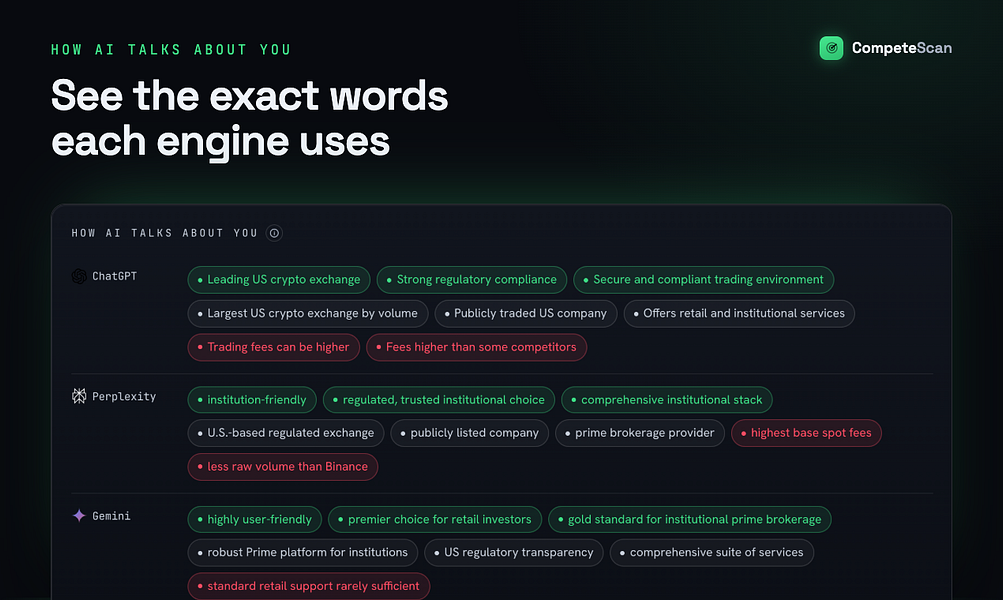Click 'Largest US crypto exchange by volume' pill

[308, 313]
